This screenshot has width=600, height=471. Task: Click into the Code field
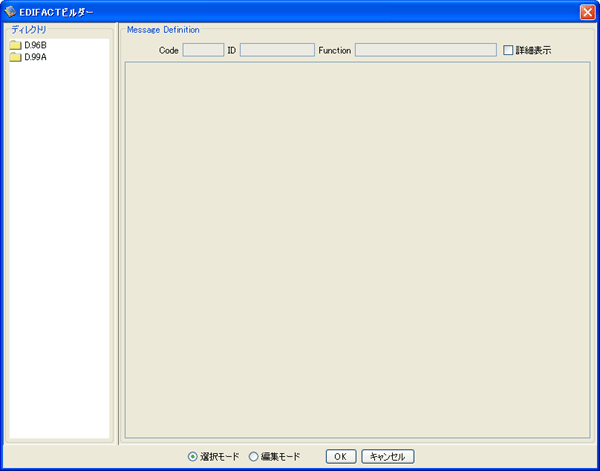(203, 49)
